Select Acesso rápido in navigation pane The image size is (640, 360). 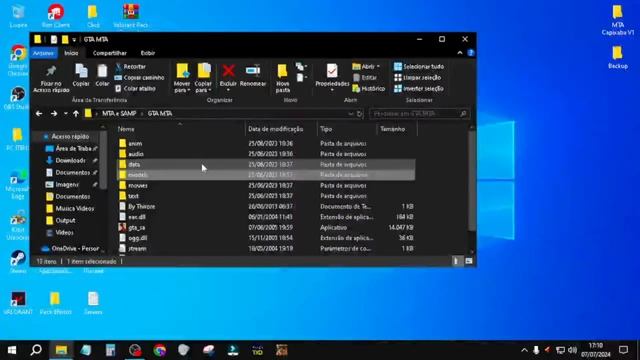point(70,137)
